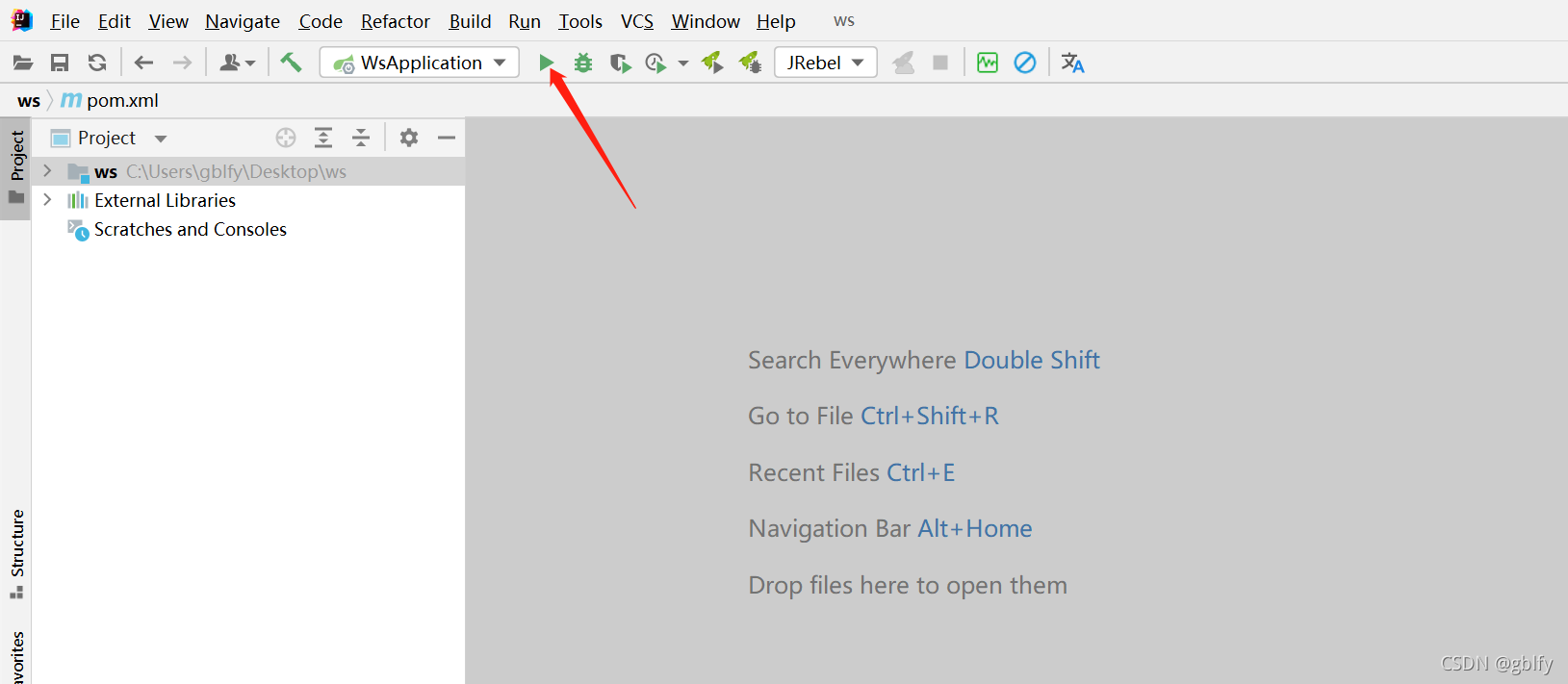Image resolution: width=1568 pixels, height=684 pixels.
Task: Open the View menu
Action: [168, 21]
